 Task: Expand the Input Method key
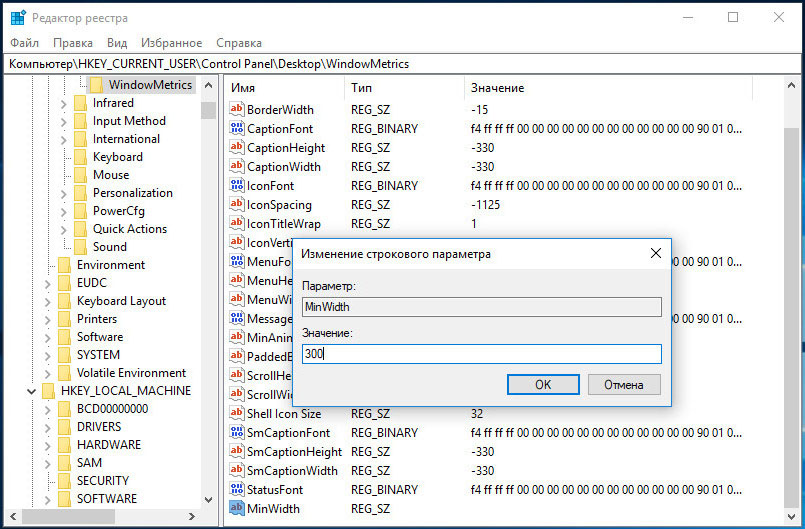coord(63,122)
